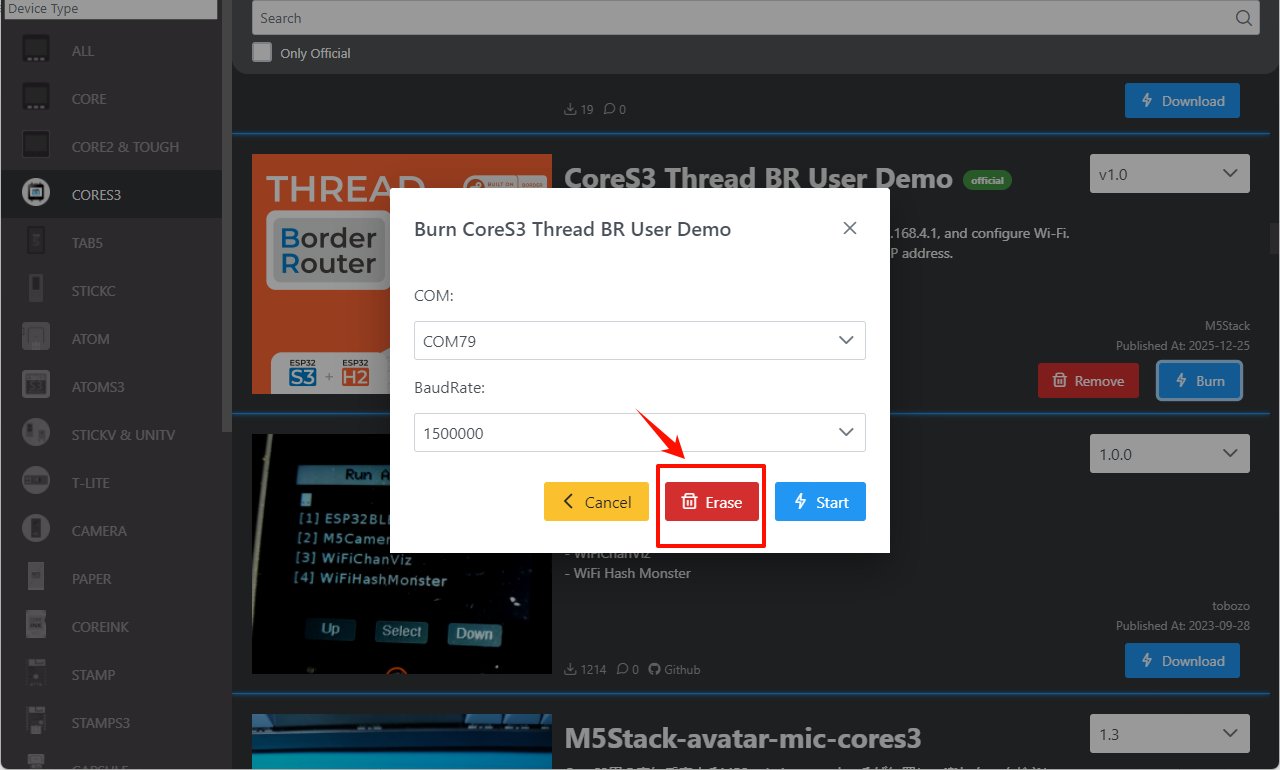Open the Github link icon
Viewport: 1280px width, 770px height.
click(x=655, y=669)
